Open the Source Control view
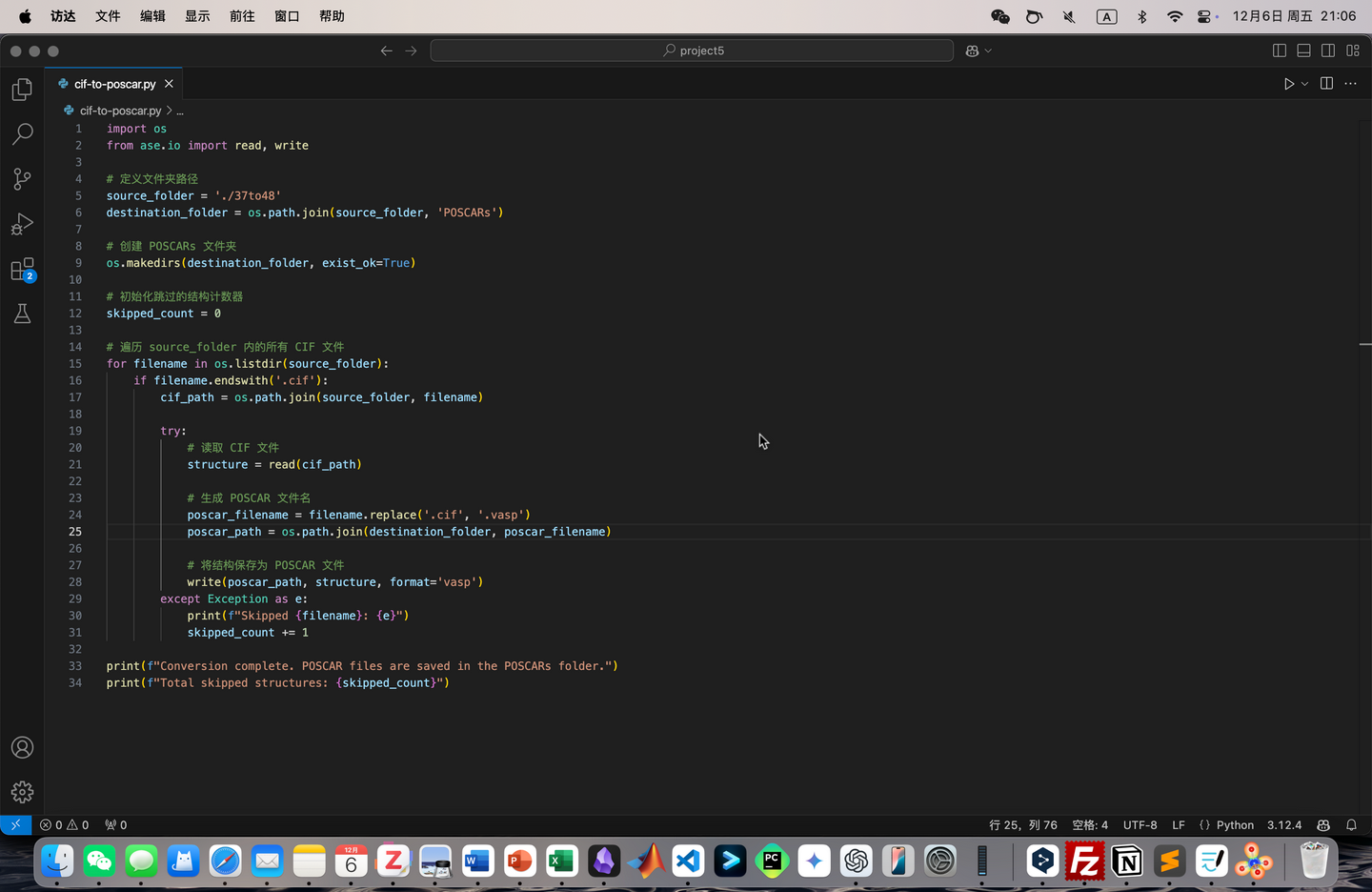Viewport: 1372px width, 892px height. tap(22, 179)
